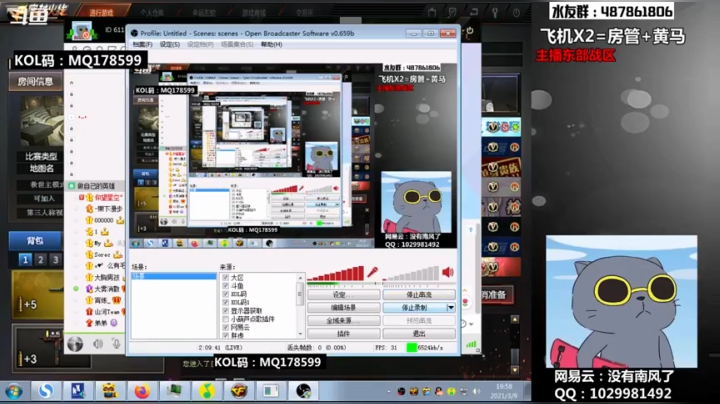Viewport: 720px width, 404px height.
Task: Adjust the microphone volume bars
Action: [336, 273]
